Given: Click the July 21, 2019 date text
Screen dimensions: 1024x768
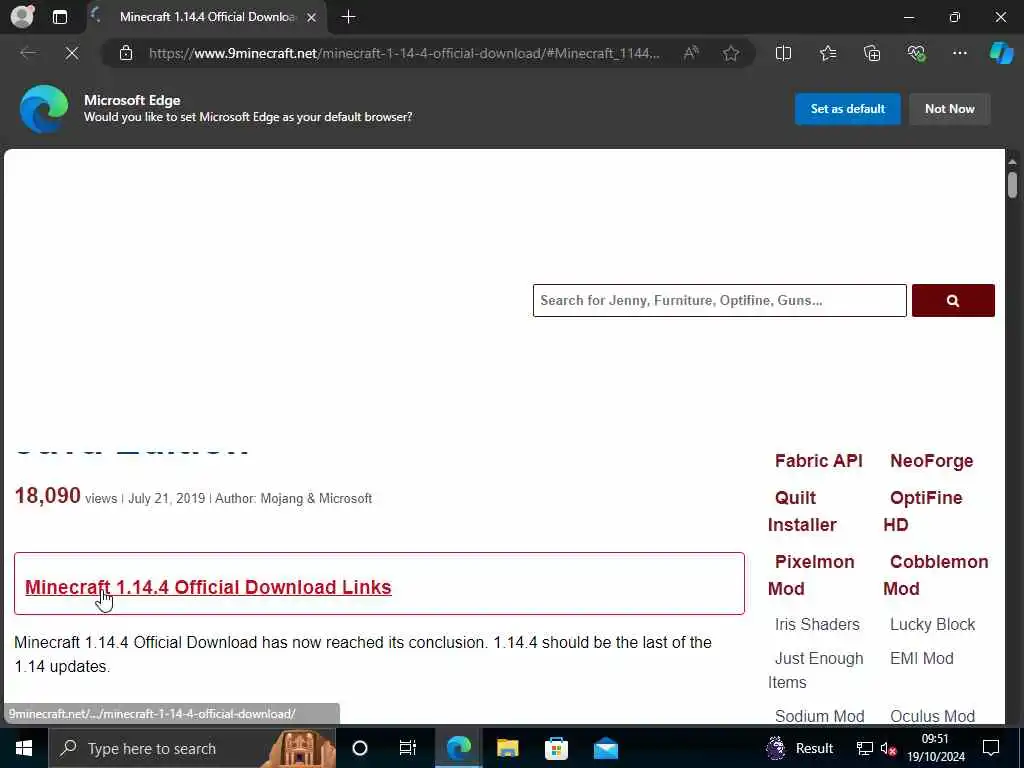Looking at the screenshot, I should 167,498.
